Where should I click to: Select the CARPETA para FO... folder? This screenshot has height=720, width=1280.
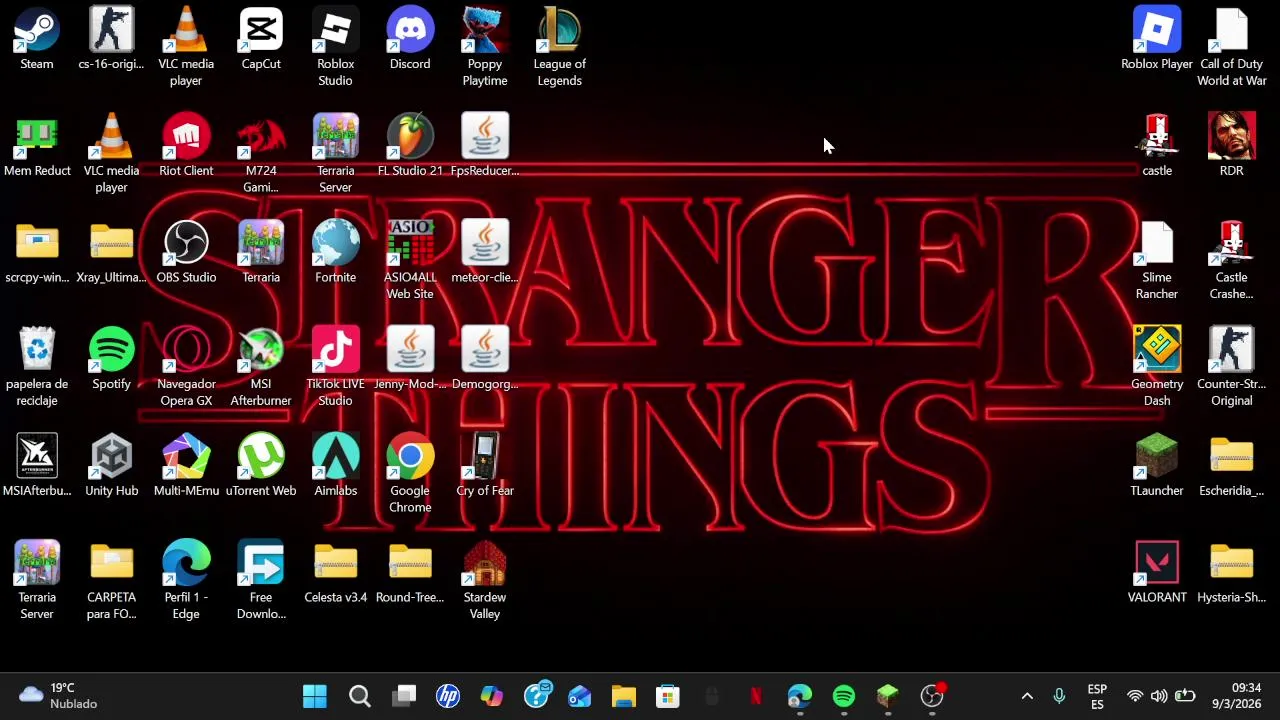click(111, 581)
